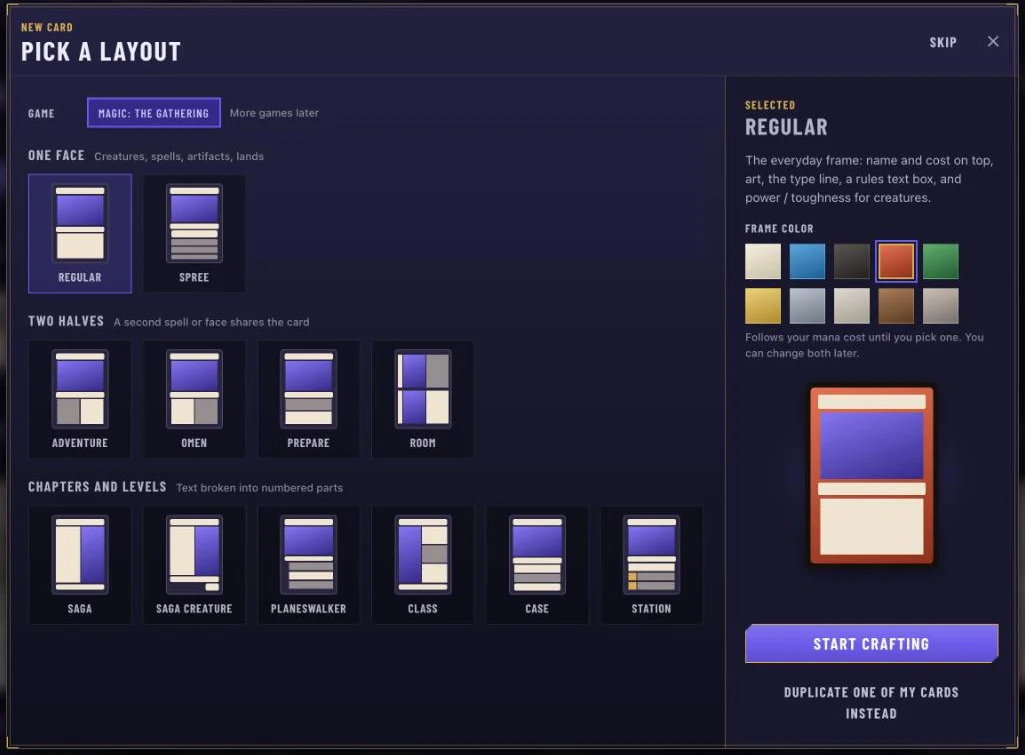Choose the blue frame color swatch
The height and width of the screenshot is (755, 1025).
coord(807,261)
